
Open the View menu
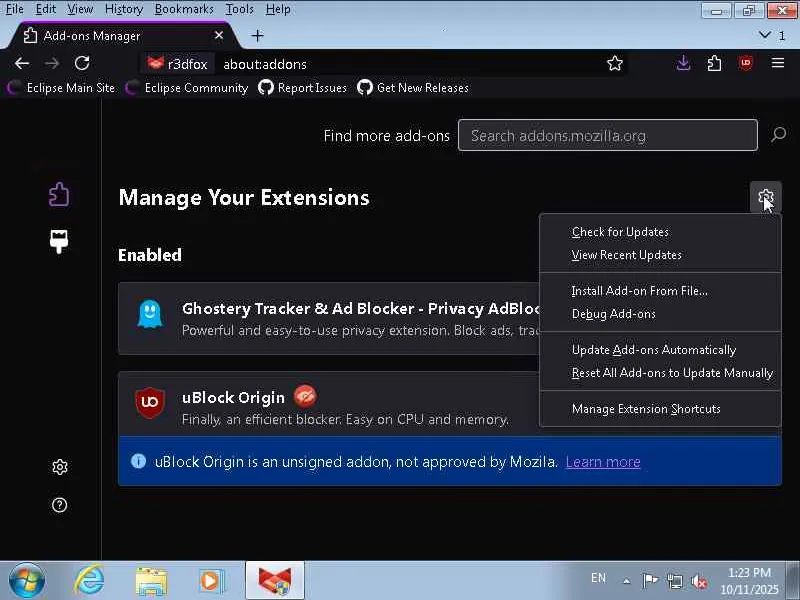point(81,9)
